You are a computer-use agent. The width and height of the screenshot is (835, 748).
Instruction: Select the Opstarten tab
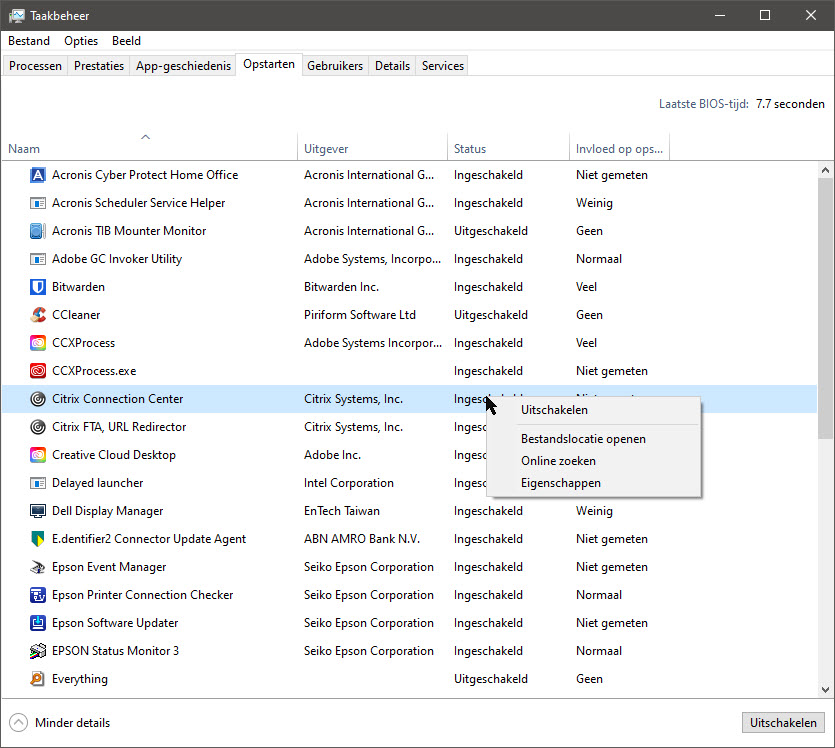point(269,64)
